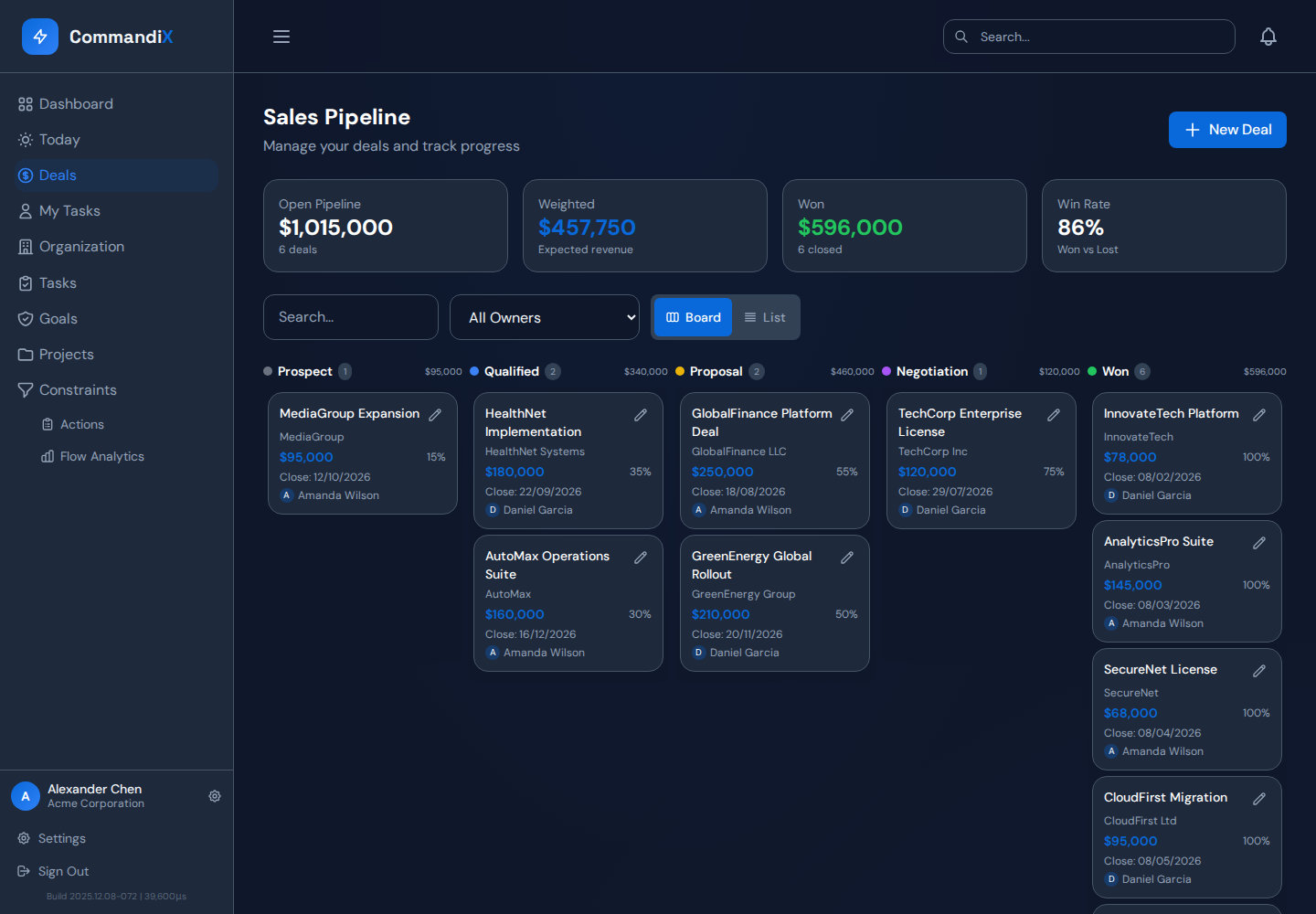This screenshot has height=914, width=1316.
Task: Open Dashboard in sidebar
Action: tap(117, 104)
